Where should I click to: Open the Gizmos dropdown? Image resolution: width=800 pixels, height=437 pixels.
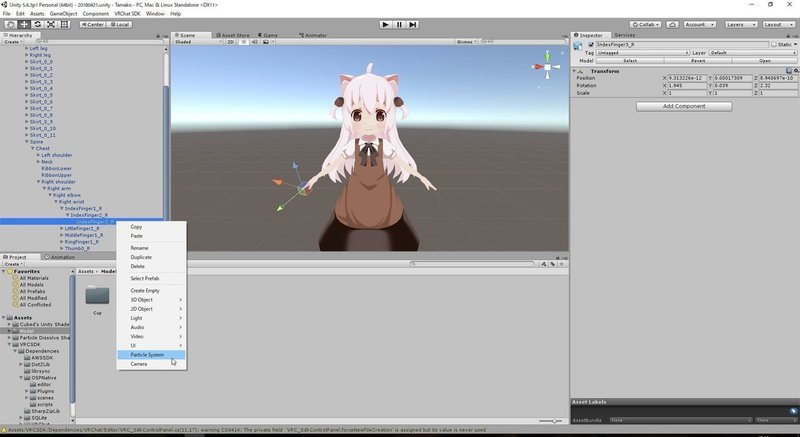point(466,42)
